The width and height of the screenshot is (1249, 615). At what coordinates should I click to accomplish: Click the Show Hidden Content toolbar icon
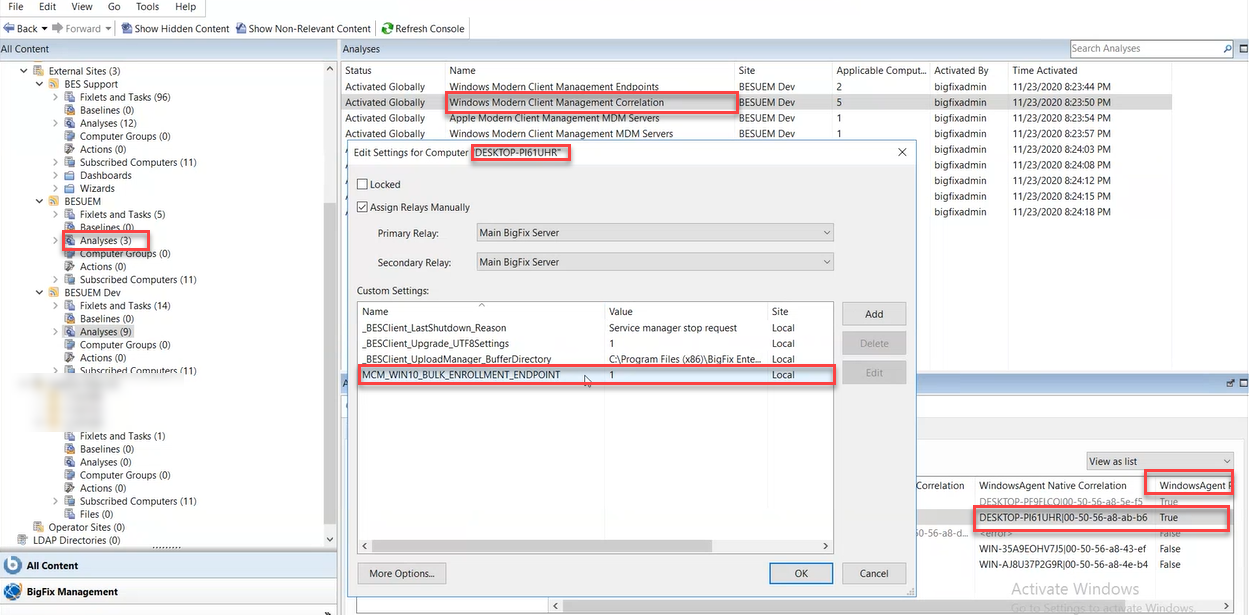(x=127, y=28)
